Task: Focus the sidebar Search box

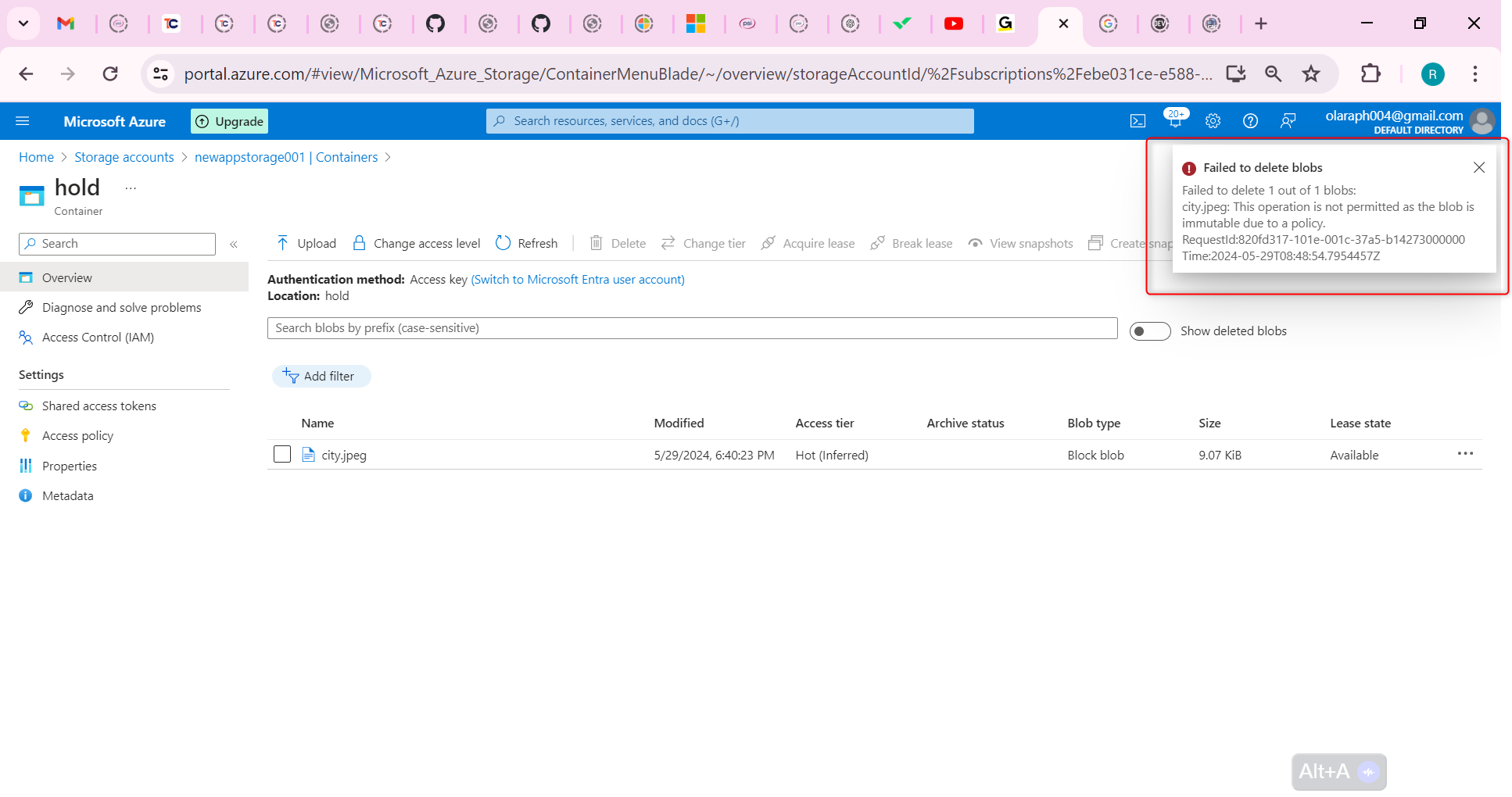Action: pyautogui.click(x=117, y=244)
